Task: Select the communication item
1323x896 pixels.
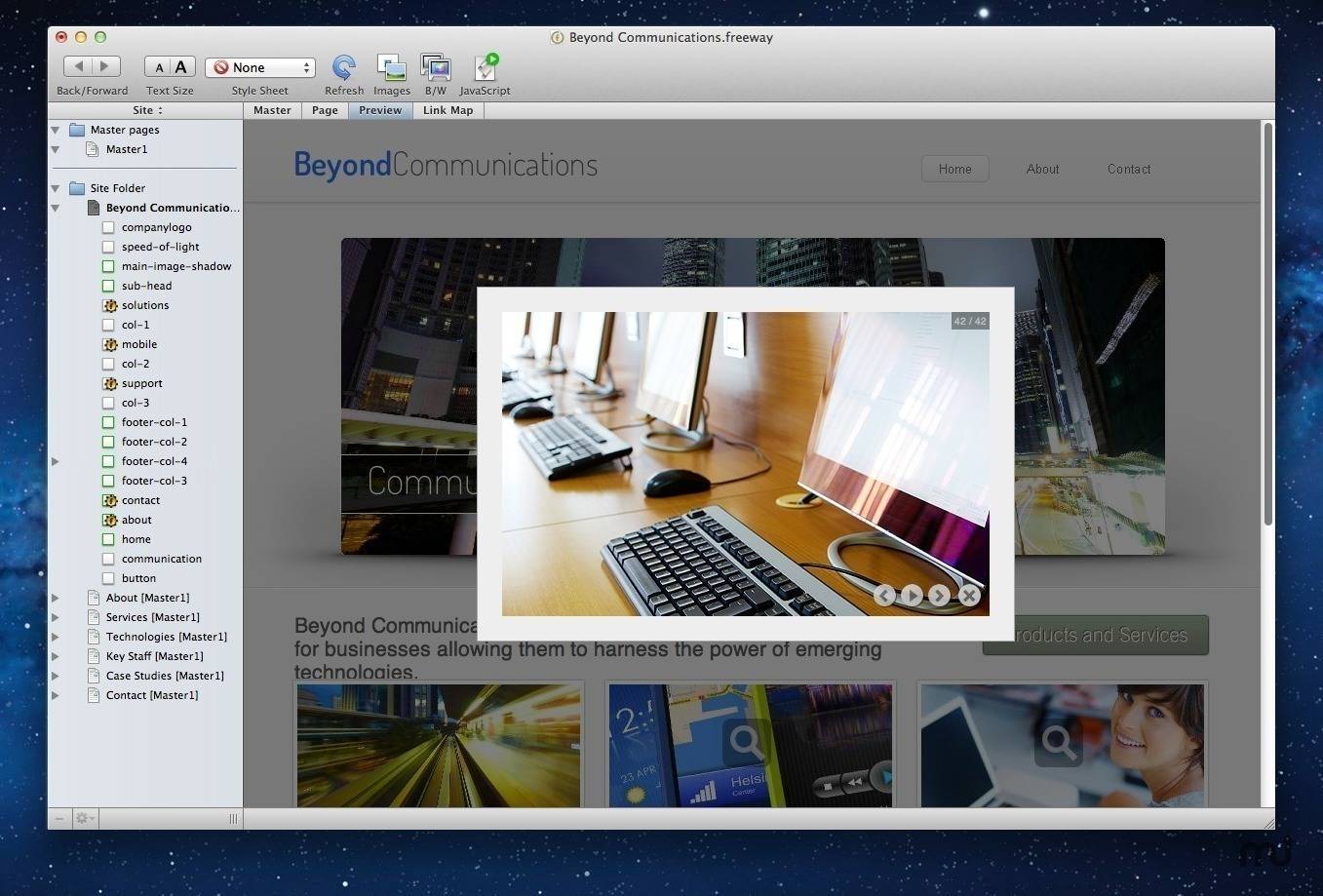Action: 161,559
